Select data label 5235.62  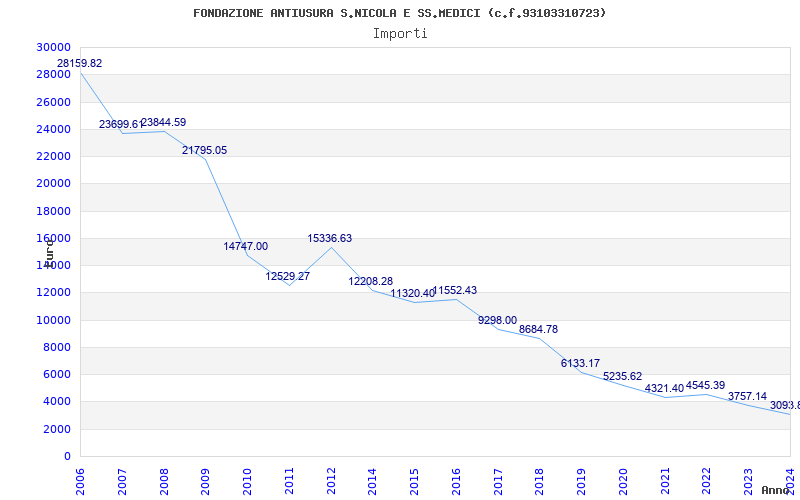(622, 376)
